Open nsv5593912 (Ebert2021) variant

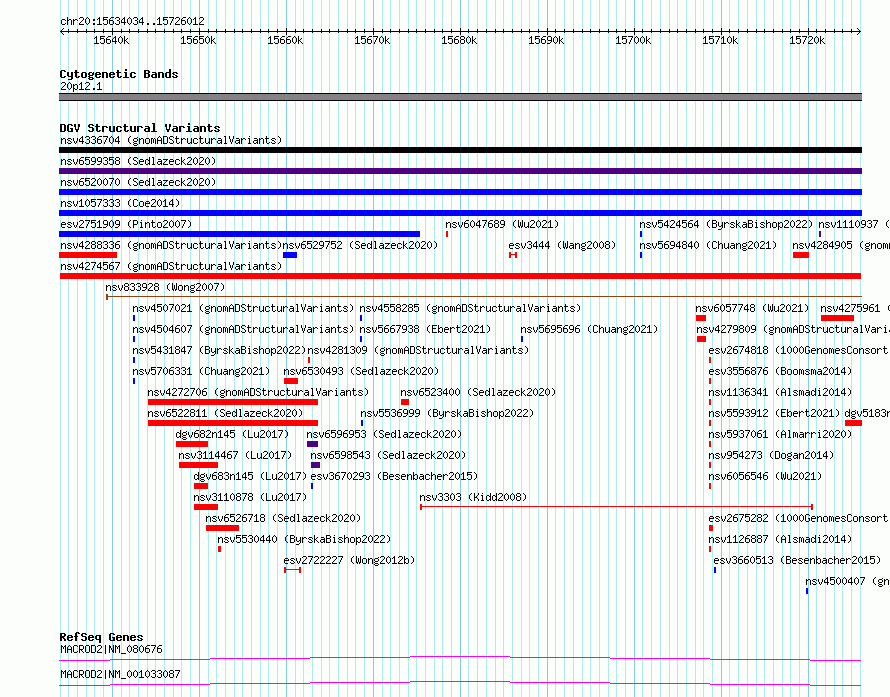(774, 413)
